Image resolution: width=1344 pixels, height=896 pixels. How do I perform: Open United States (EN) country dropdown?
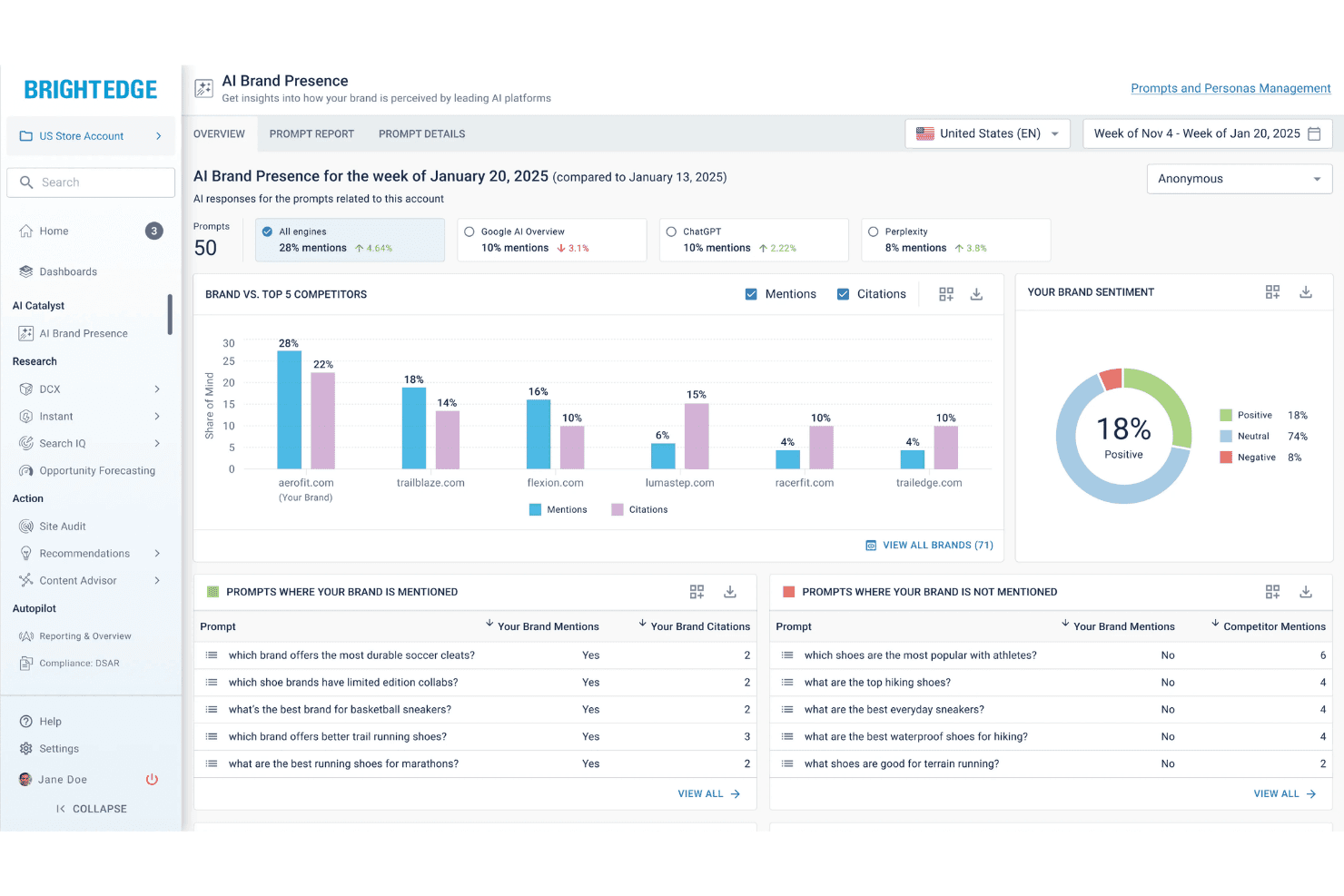(x=987, y=133)
